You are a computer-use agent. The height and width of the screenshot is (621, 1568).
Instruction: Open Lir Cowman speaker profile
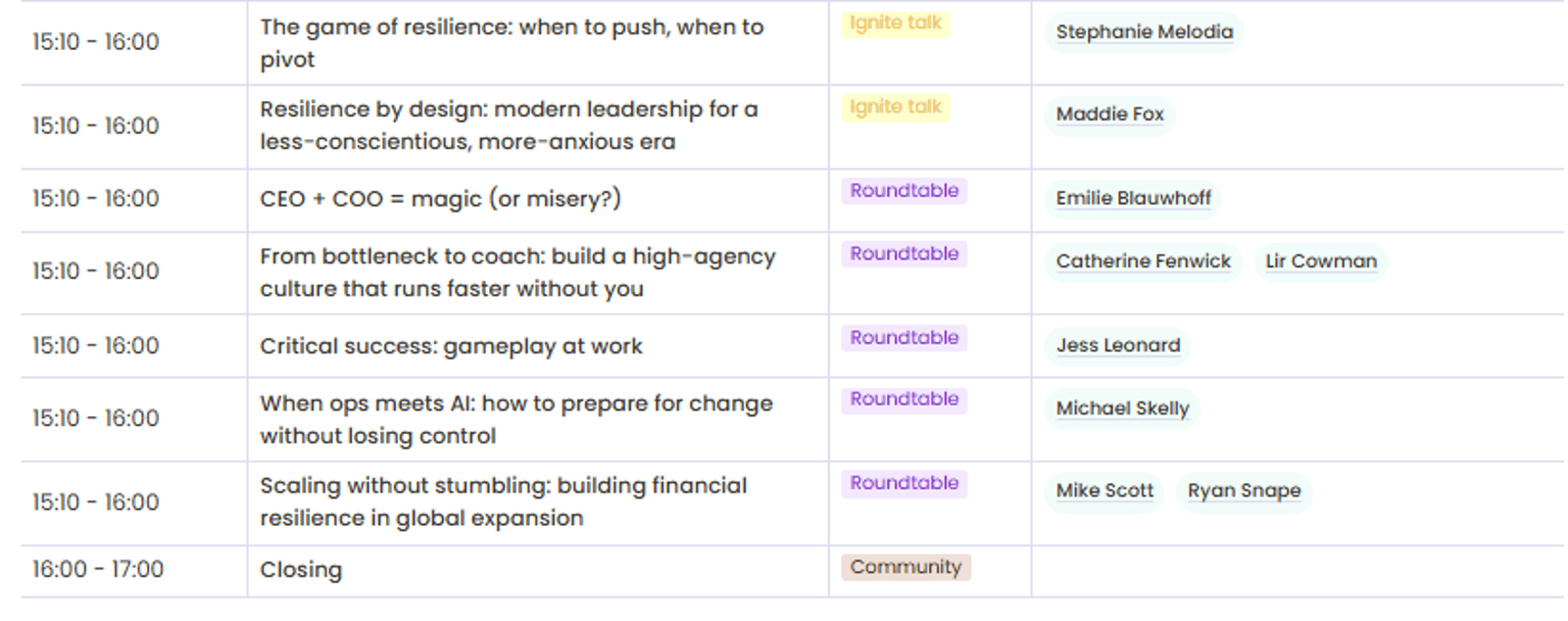(x=1320, y=262)
